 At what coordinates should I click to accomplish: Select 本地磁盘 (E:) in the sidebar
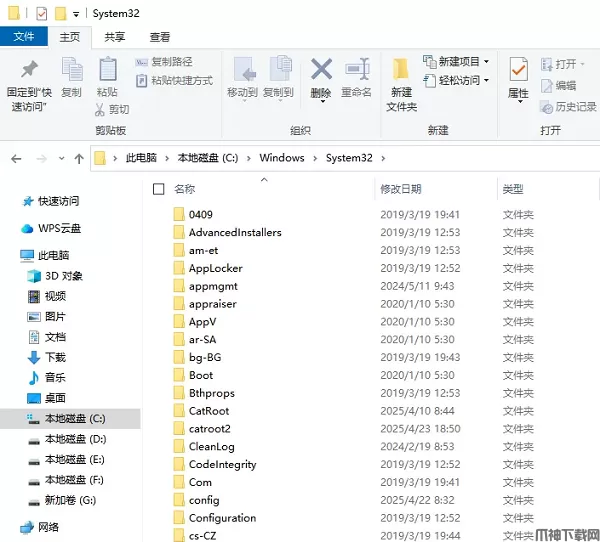pyautogui.click(x=67, y=459)
